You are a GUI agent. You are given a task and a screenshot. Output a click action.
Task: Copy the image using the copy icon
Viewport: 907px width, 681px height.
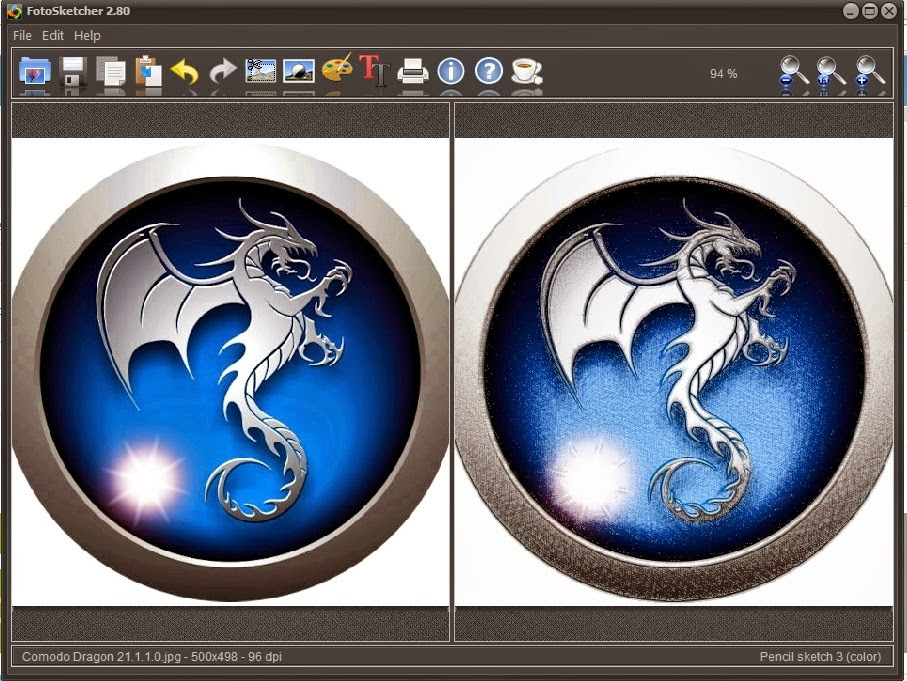(110, 72)
